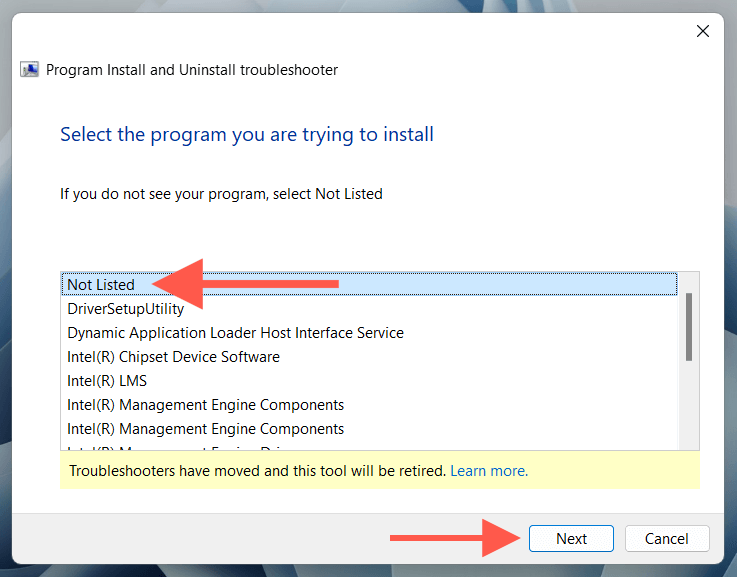Select Dynamic Application Loader Host Interface Service
This screenshot has height=577, width=737.
point(235,333)
